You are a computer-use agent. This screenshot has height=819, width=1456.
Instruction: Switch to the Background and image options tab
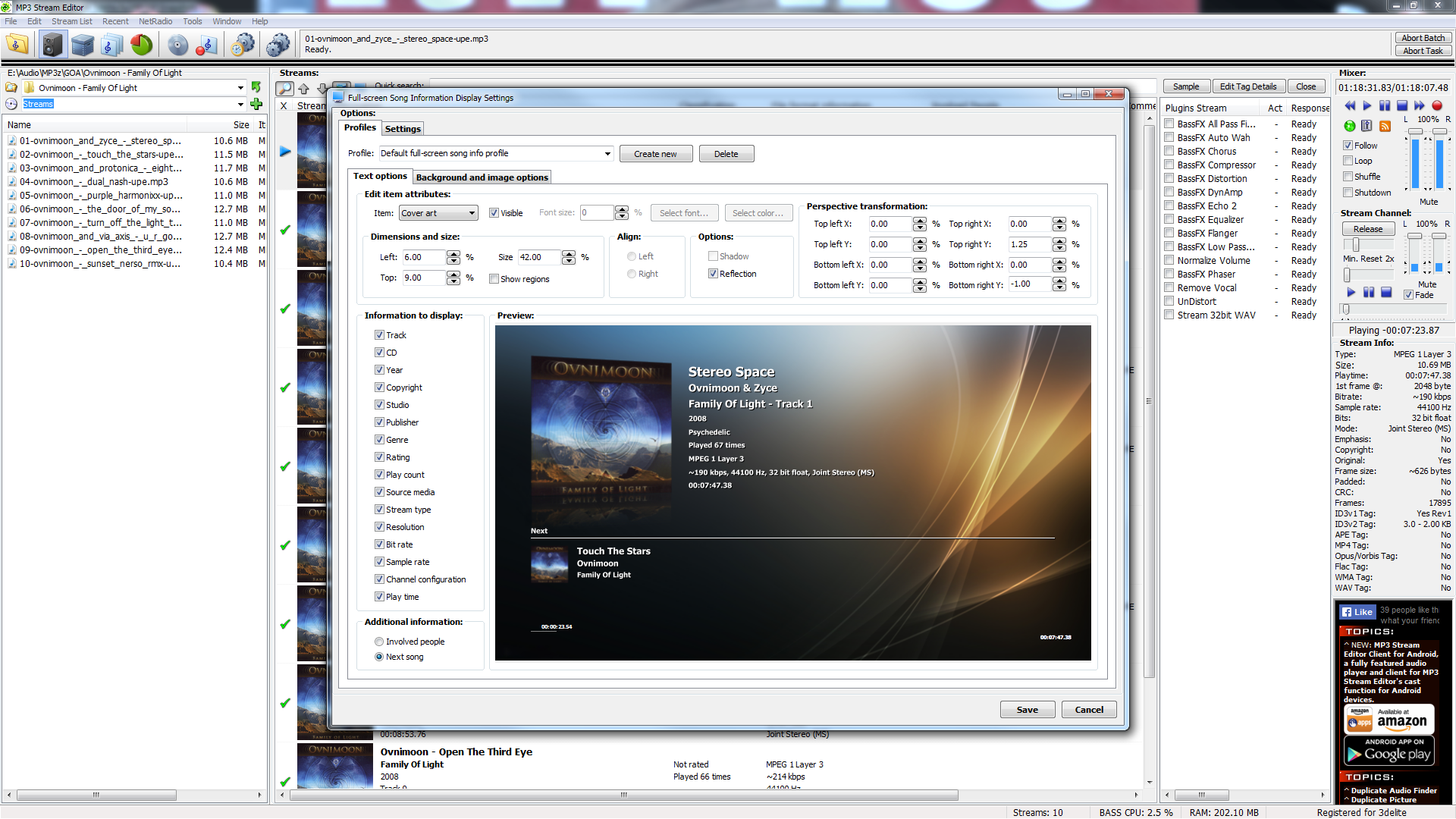coord(481,177)
